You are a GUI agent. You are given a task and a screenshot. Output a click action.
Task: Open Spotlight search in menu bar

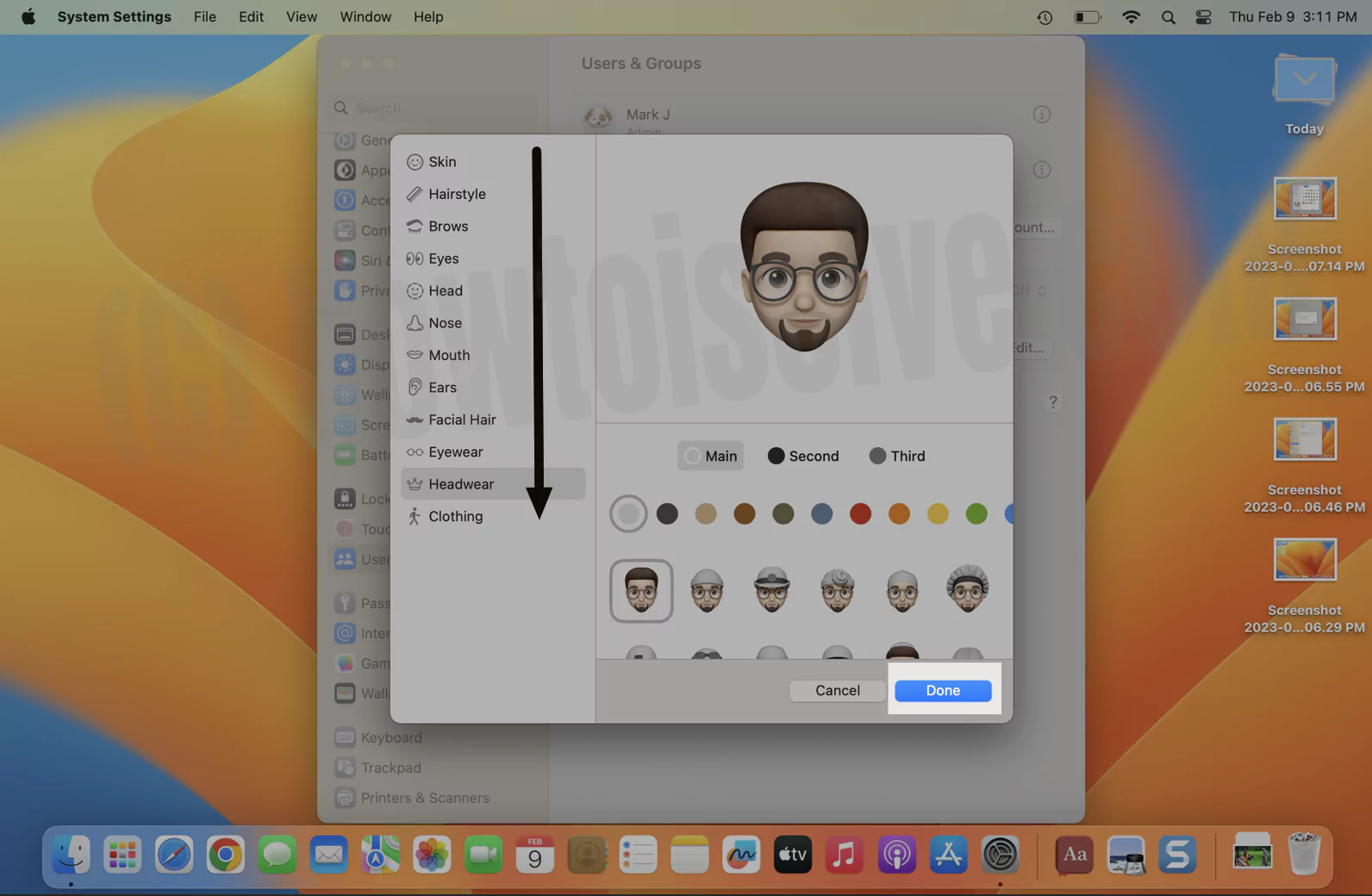pos(1169,17)
